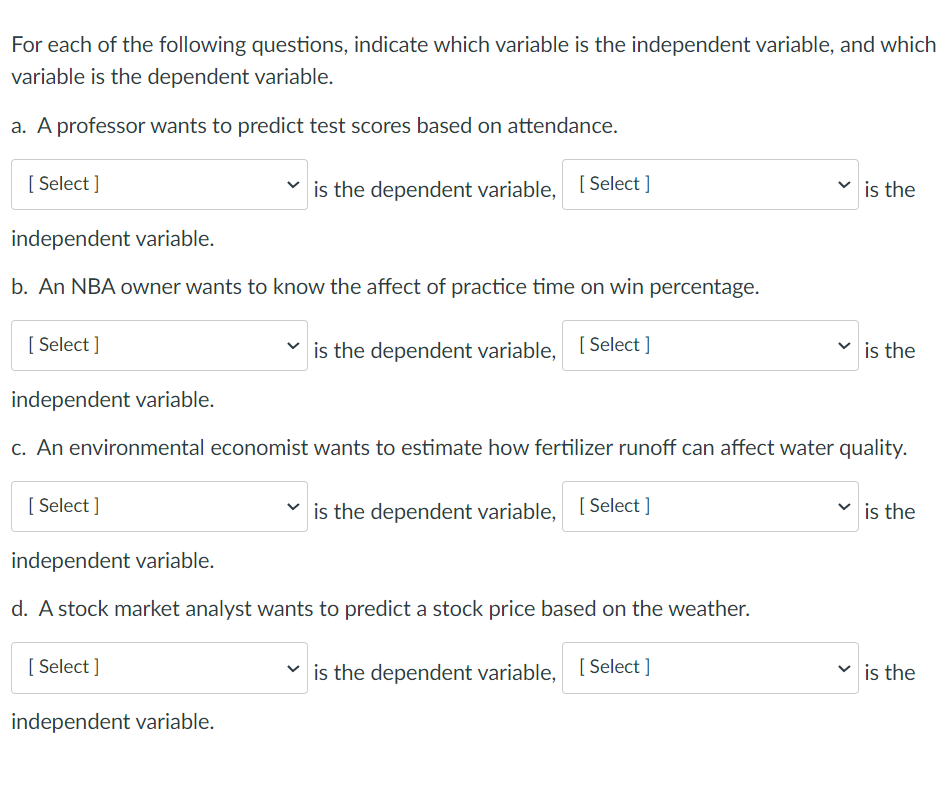Click the [ Select ] placeholder text in question a
This screenshot has height=793, width=947.
63,183
